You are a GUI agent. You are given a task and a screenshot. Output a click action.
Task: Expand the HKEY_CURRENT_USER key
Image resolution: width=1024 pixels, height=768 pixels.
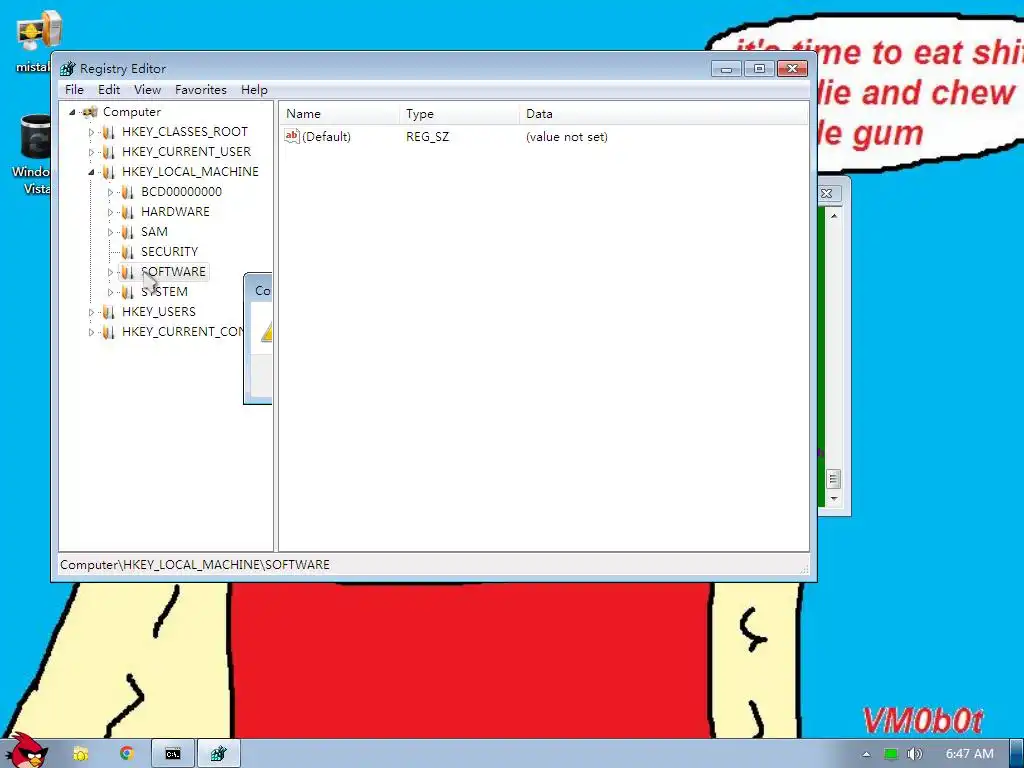(x=91, y=152)
